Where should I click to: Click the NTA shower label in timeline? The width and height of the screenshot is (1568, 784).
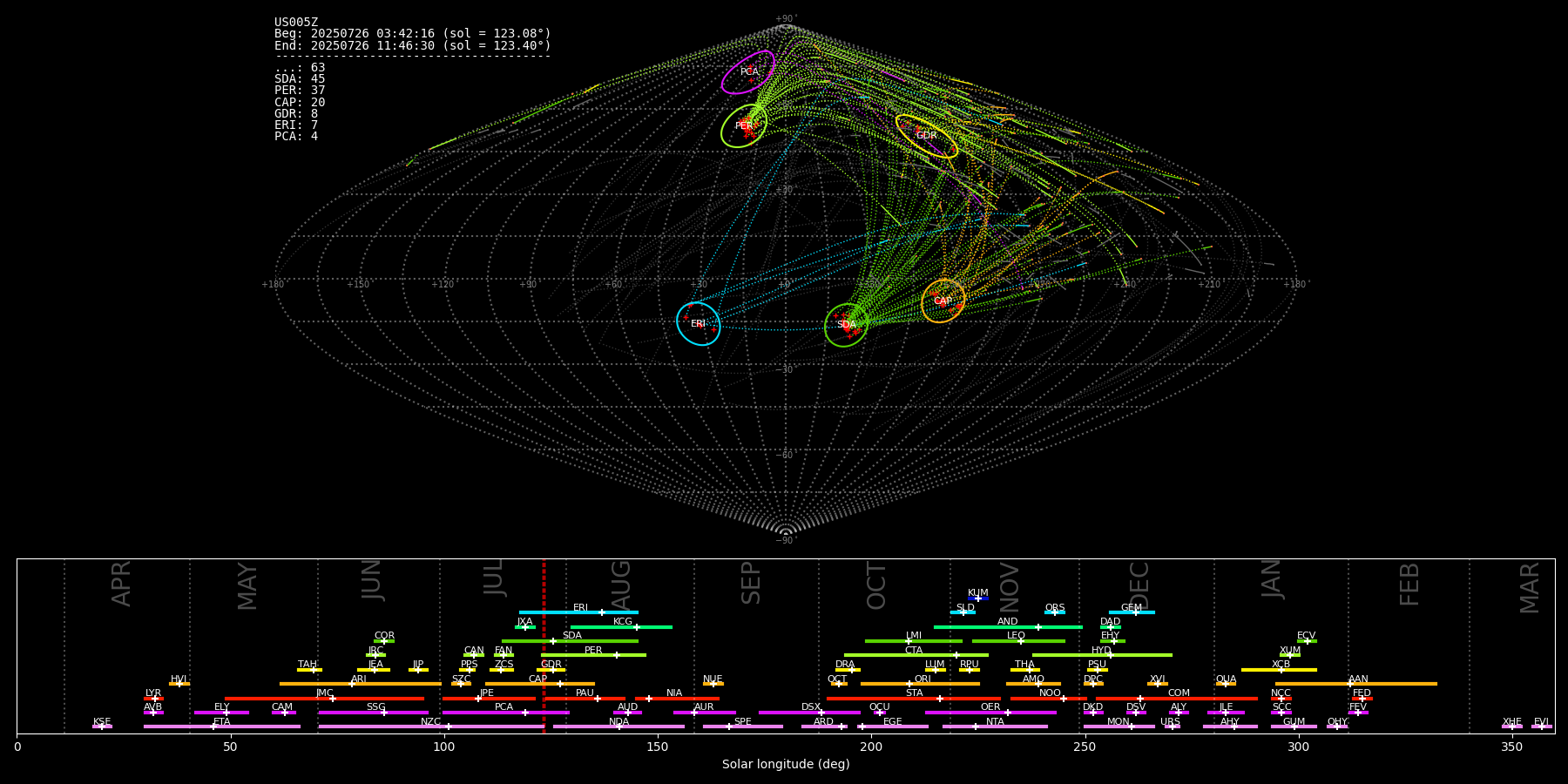[995, 721]
